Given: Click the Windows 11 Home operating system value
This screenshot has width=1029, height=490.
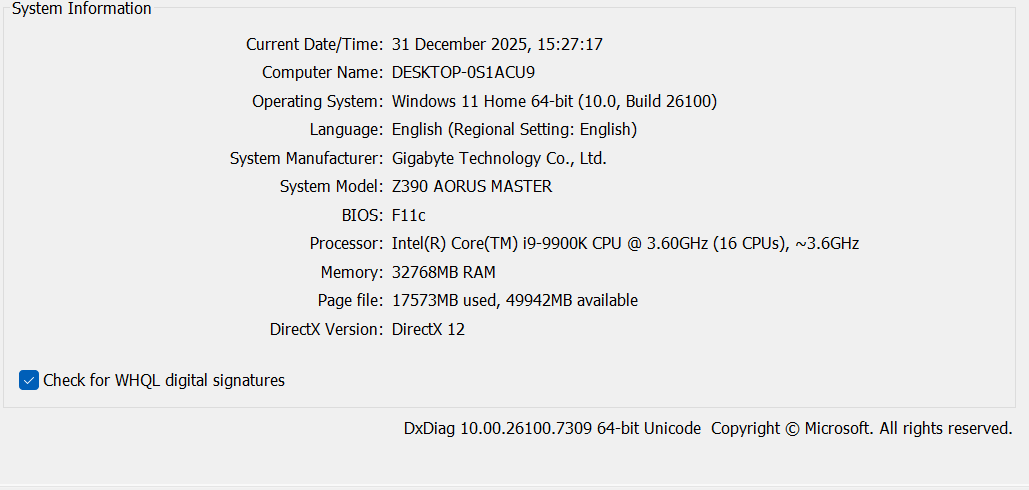Looking at the screenshot, I should 554,101.
